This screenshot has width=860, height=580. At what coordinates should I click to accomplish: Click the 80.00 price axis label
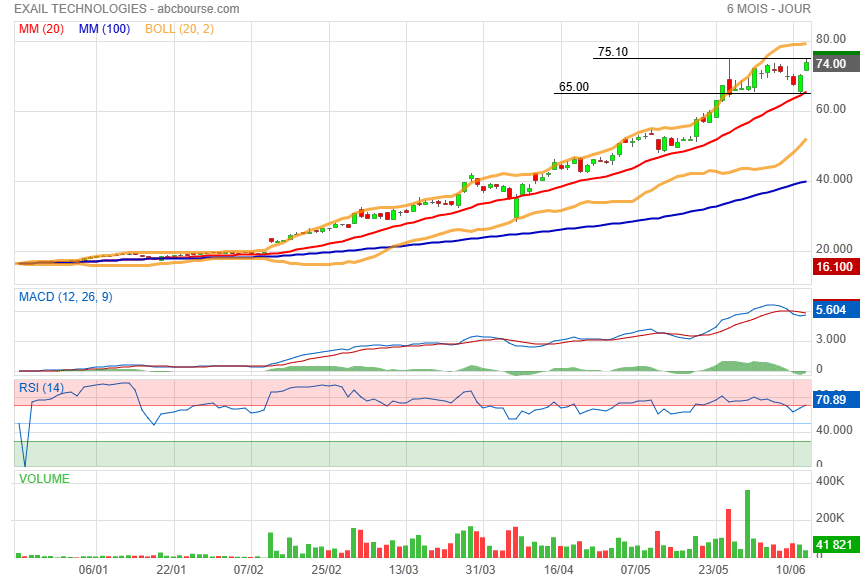pos(831,38)
